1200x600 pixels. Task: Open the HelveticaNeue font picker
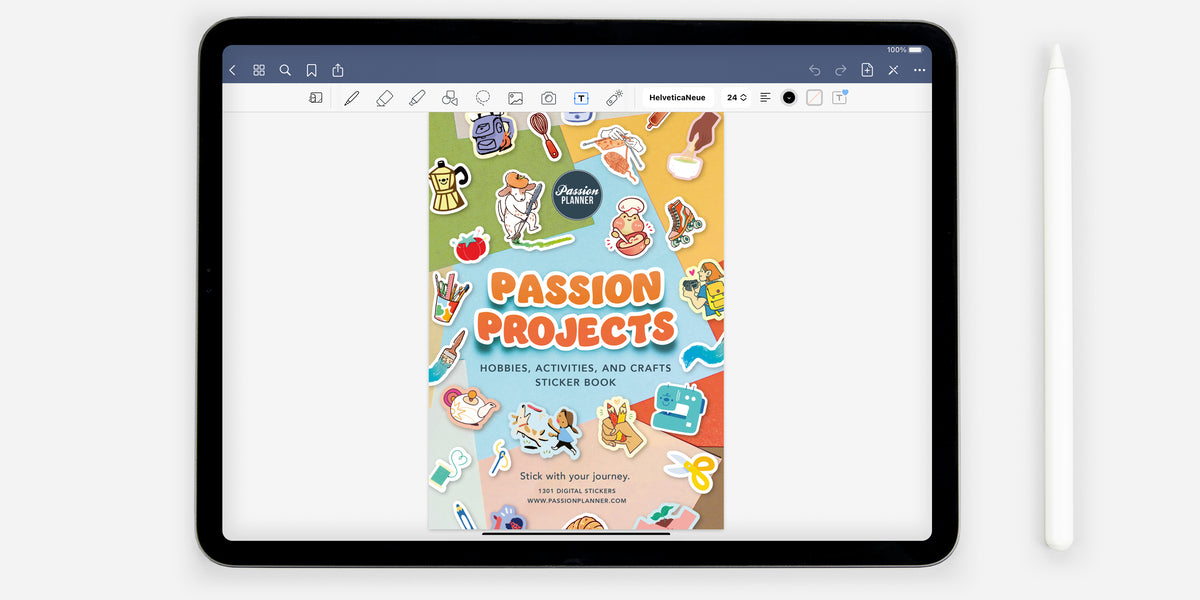pyautogui.click(x=679, y=97)
